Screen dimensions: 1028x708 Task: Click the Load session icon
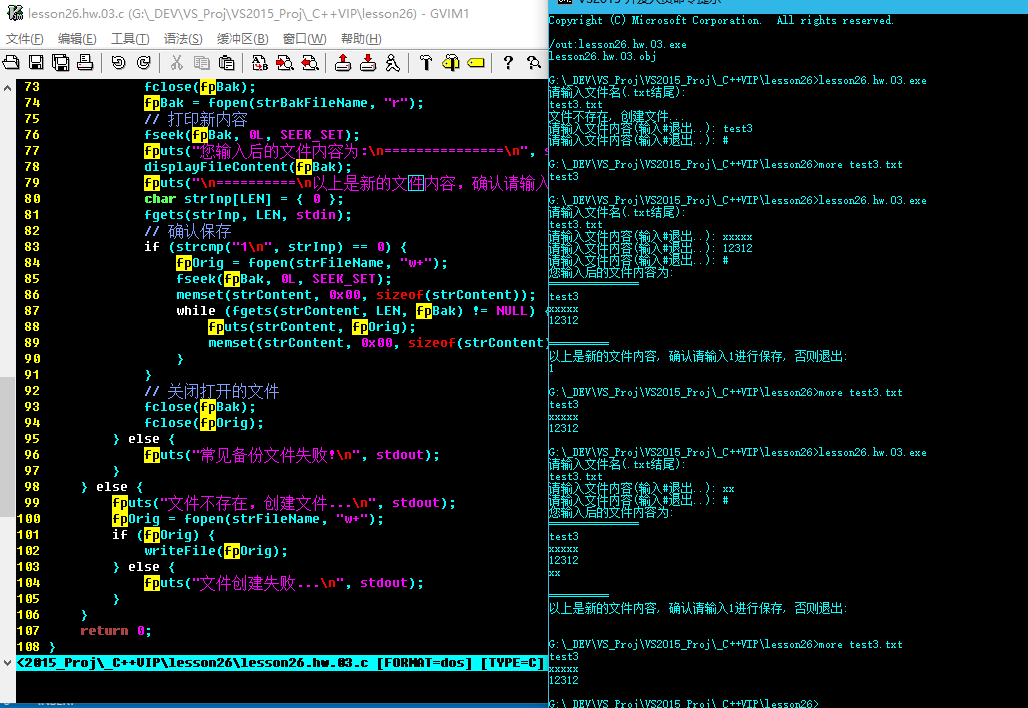343,63
